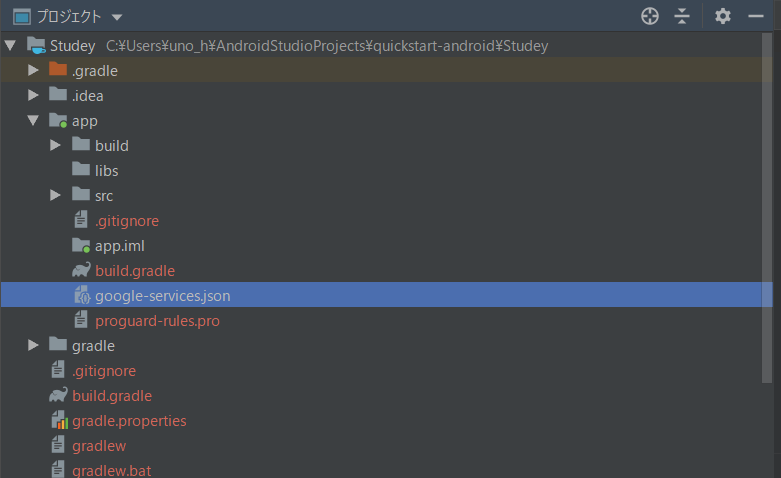This screenshot has height=478, width=781.
Task: Click the Gradle elephant icon for app build.gradle
Action: 81,270
